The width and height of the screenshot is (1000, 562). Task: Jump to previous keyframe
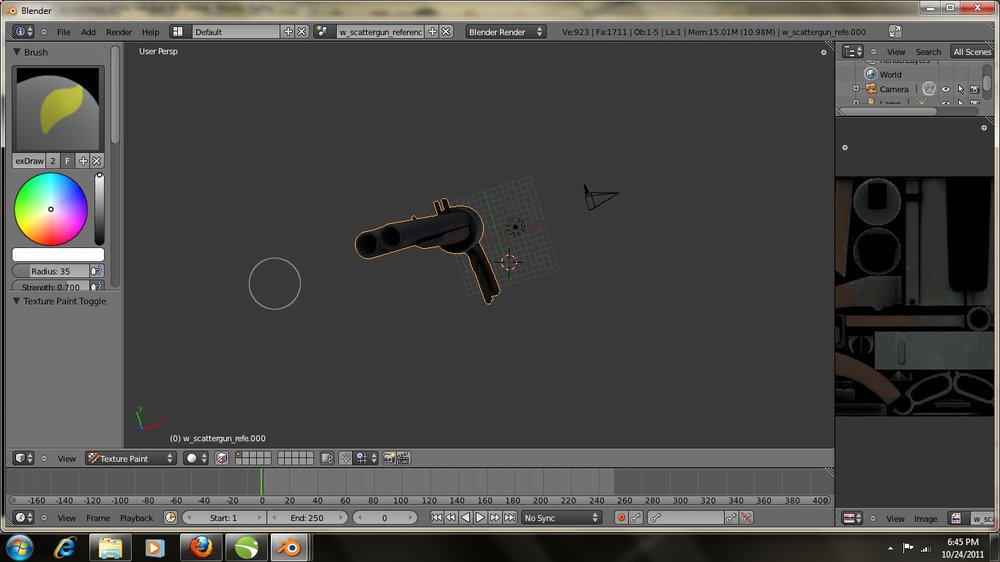click(451, 518)
